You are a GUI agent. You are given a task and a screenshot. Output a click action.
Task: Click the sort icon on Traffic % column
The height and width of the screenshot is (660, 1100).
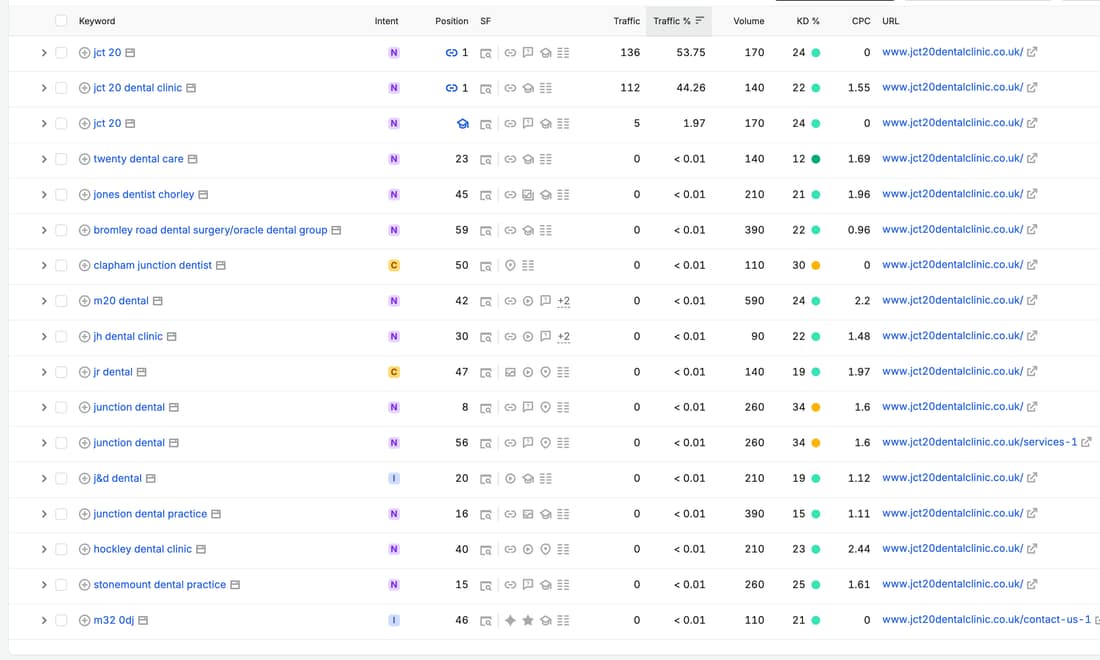(699, 21)
